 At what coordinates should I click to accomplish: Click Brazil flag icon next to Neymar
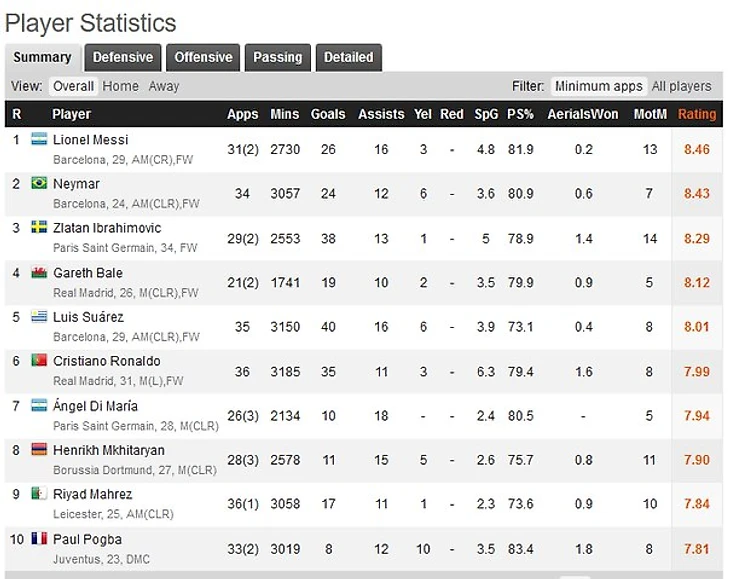[40, 183]
